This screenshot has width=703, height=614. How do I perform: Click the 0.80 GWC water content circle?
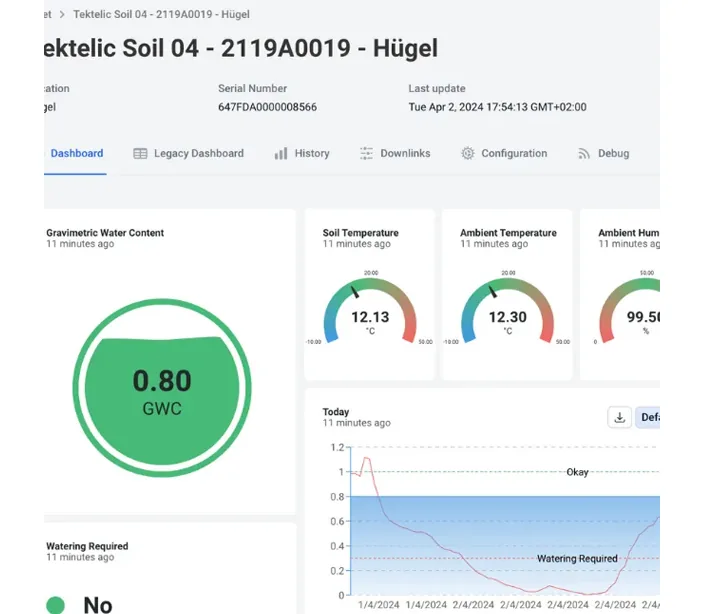162,388
